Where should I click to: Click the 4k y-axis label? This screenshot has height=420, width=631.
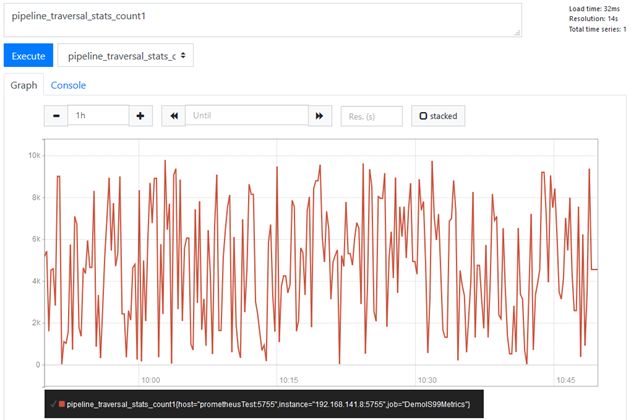coord(36,281)
